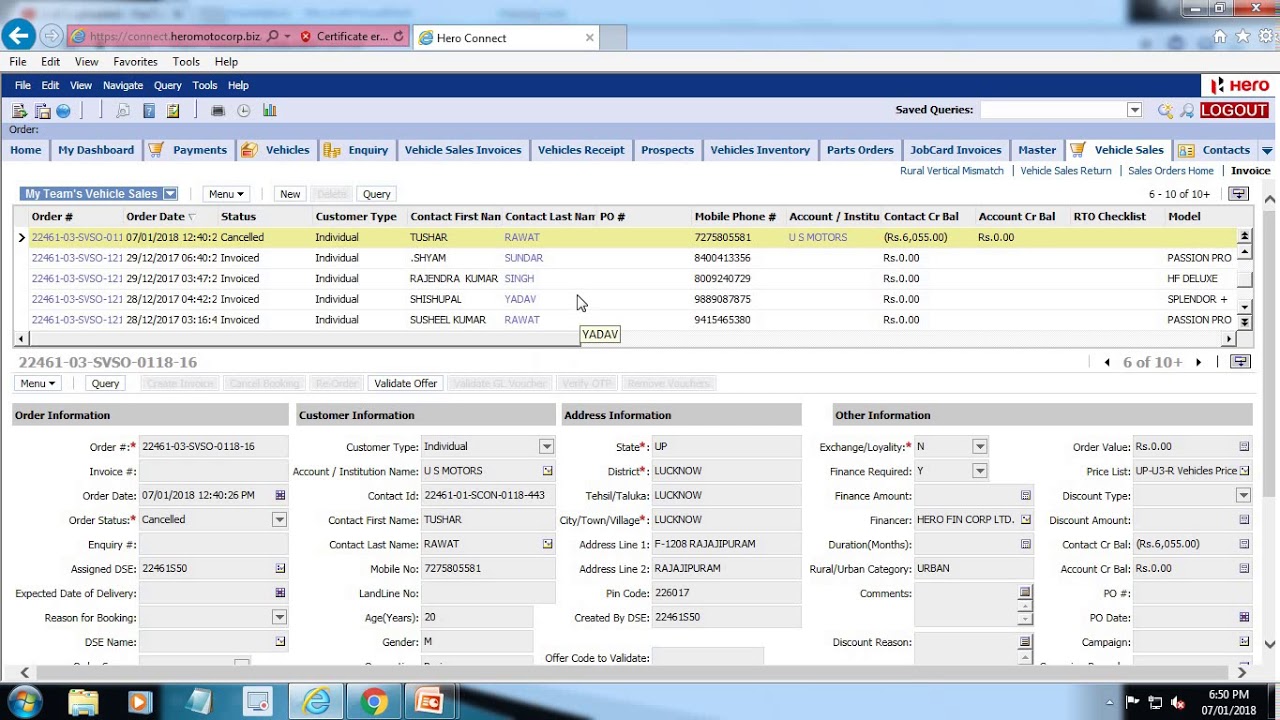Image resolution: width=1280 pixels, height=720 pixels.
Task: Expand Exchange/Loyality dropdown
Action: (x=979, y=447)
